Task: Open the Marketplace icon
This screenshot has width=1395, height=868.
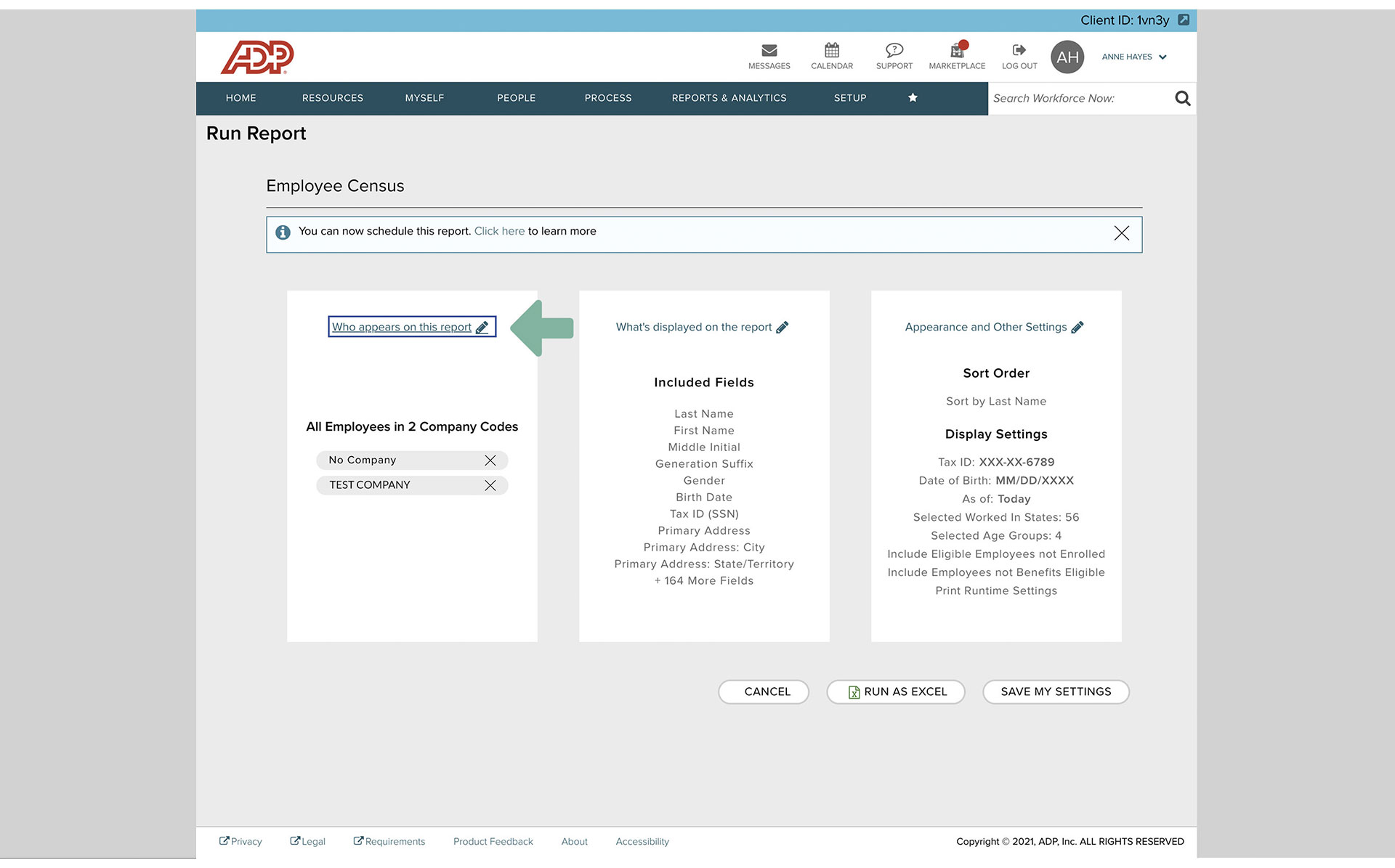Action: [957, 50]
